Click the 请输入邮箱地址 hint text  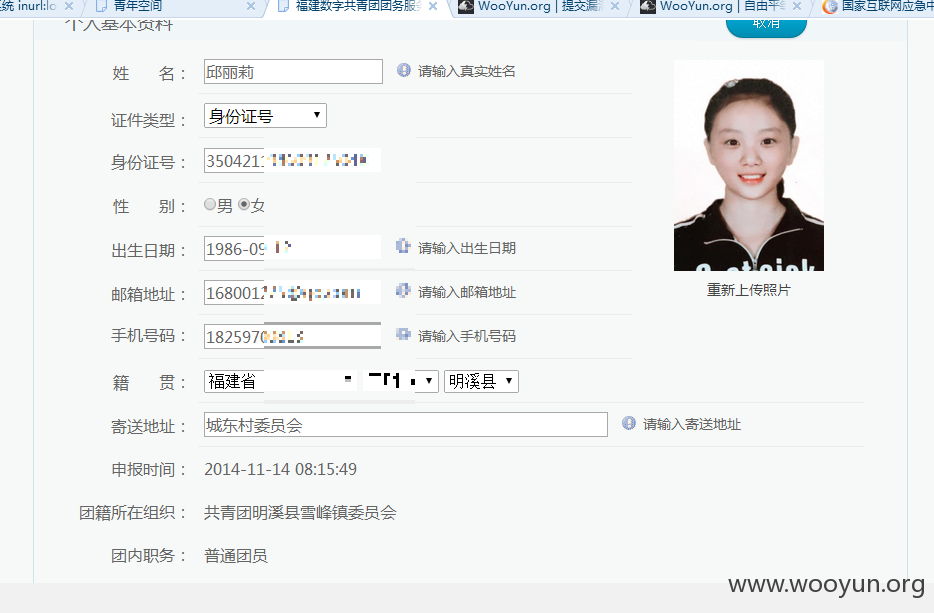point(466,292)
